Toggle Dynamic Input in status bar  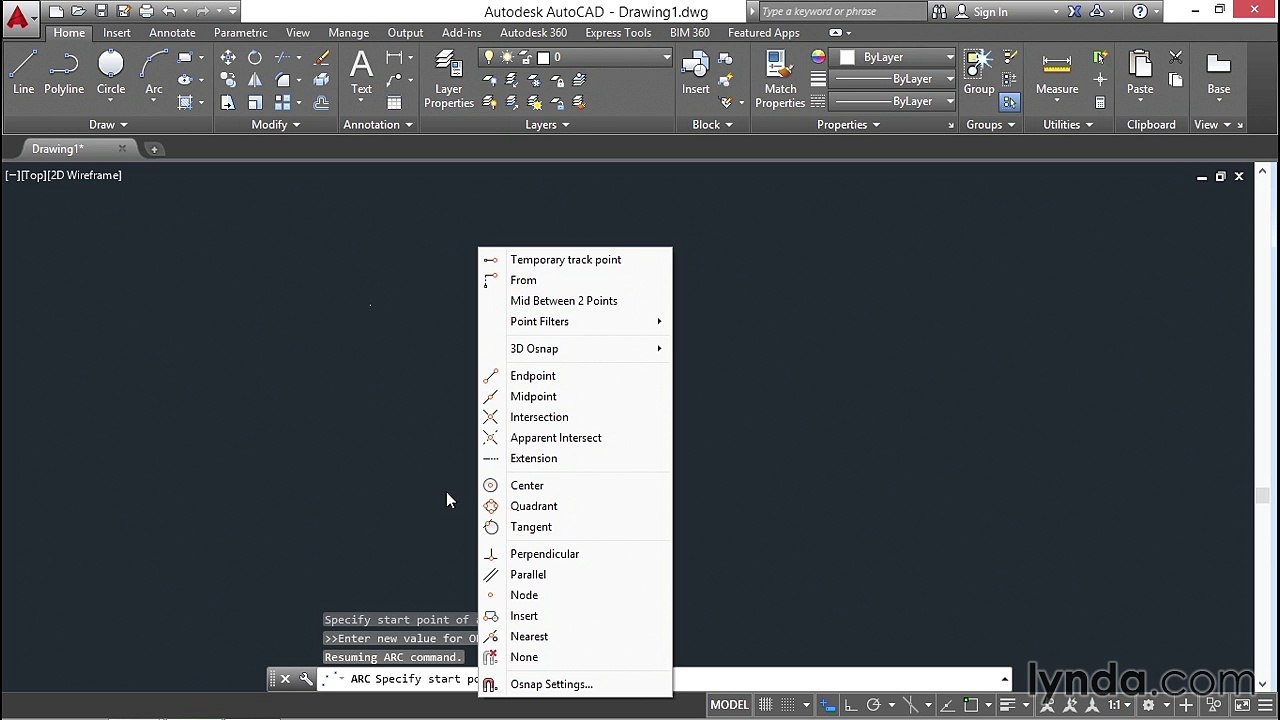coord(828,705)
